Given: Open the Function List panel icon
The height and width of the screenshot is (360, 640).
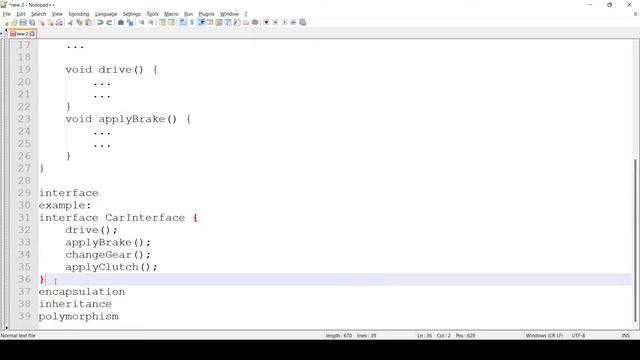Looking at the screenshot, I should tap(237, 22).
